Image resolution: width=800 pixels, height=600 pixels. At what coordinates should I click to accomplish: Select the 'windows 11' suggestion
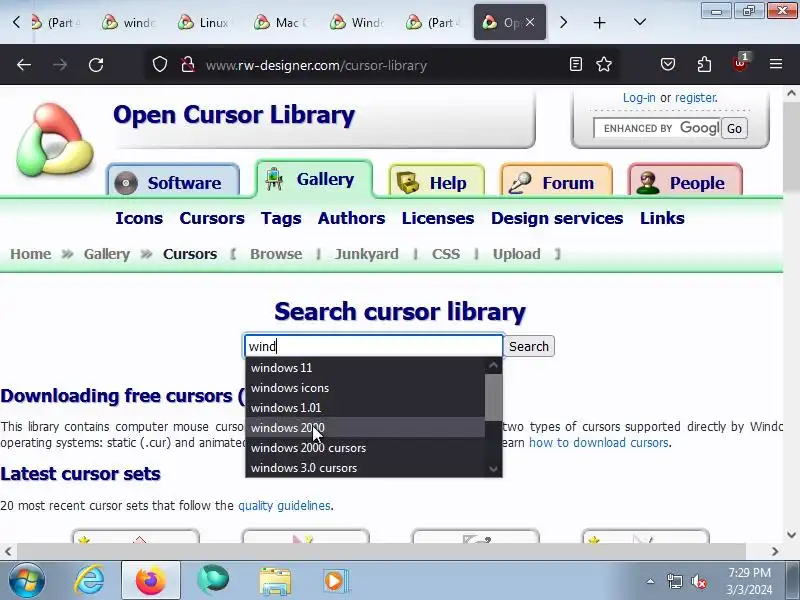[365, 367]
